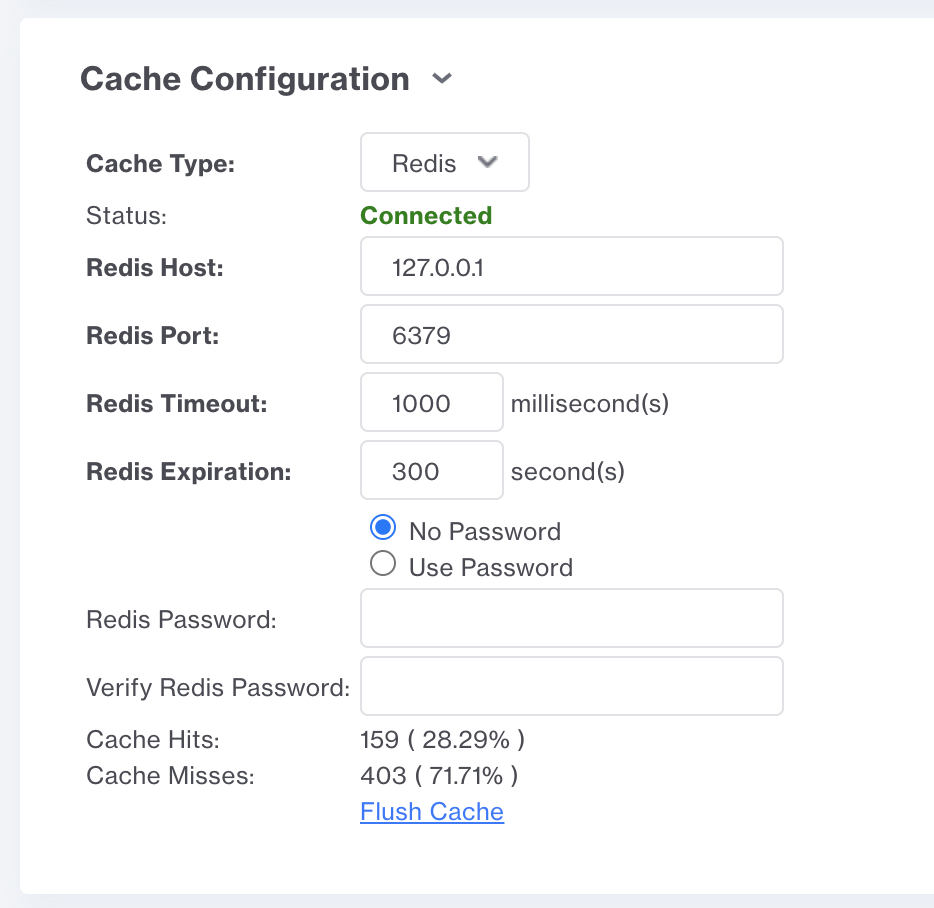Viewport: 934px width, 908px height.
Task: Collapse the Cache Configuration section chevron
Action: click(x=441, y=78)
